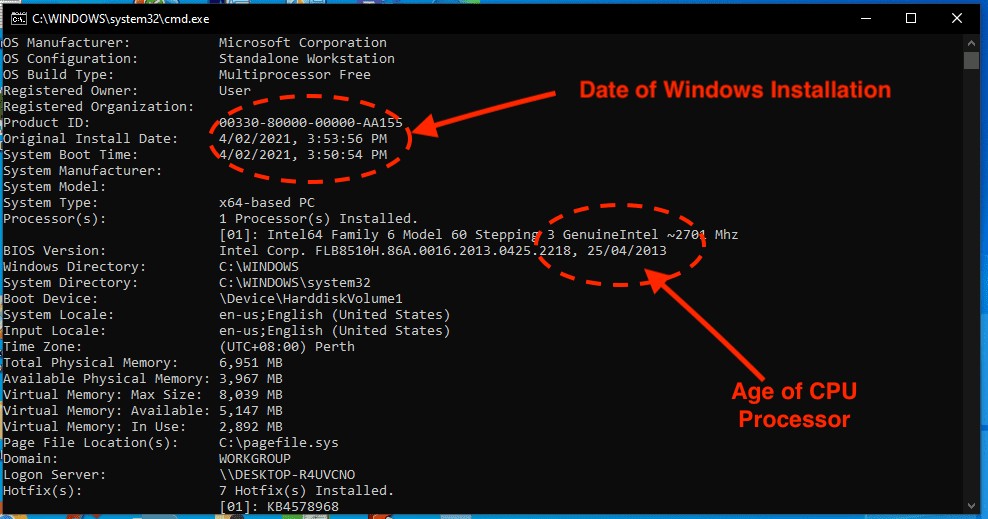Click '(UTC+08:00) Perth' time zone value
The width and height of the screenshot is (988, 519).
tap(287, 347)
